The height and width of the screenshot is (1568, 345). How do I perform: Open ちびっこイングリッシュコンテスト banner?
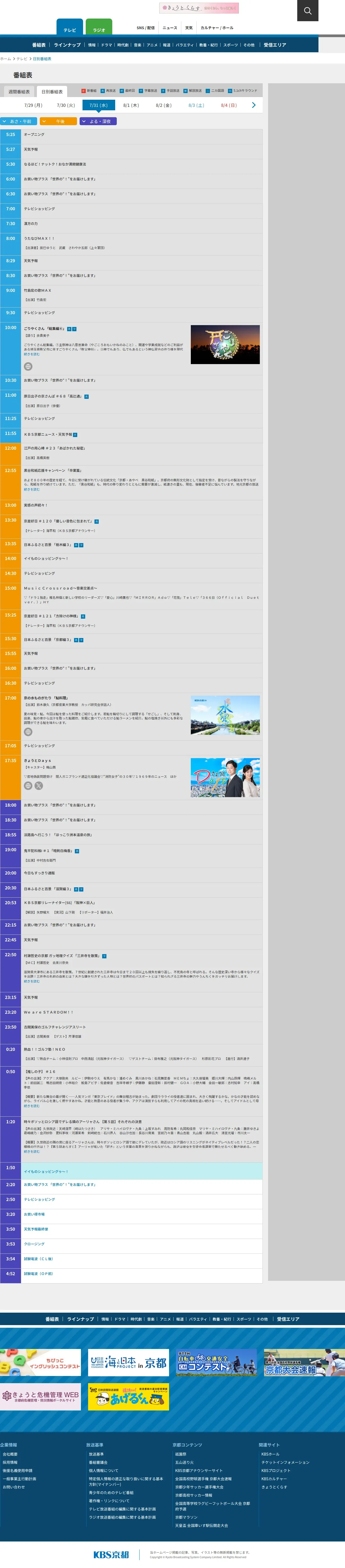pos(40,1363)
